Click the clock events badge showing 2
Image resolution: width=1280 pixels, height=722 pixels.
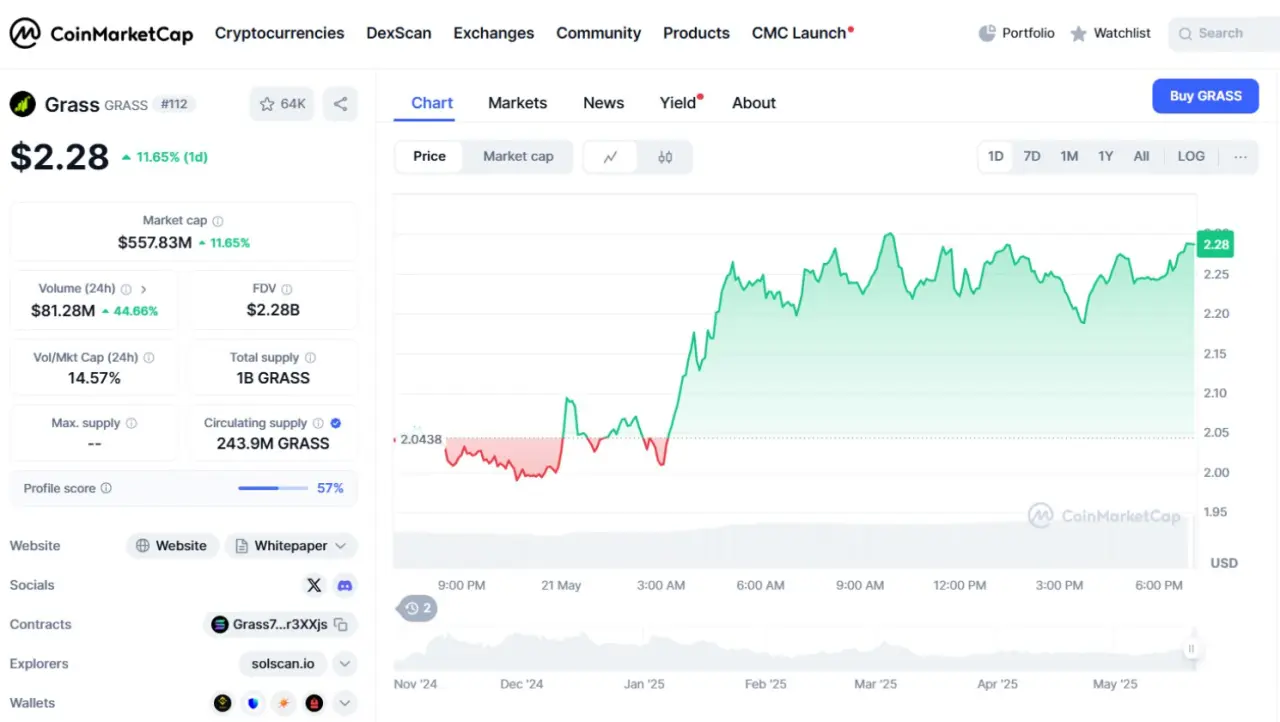(x=417, y=608)
